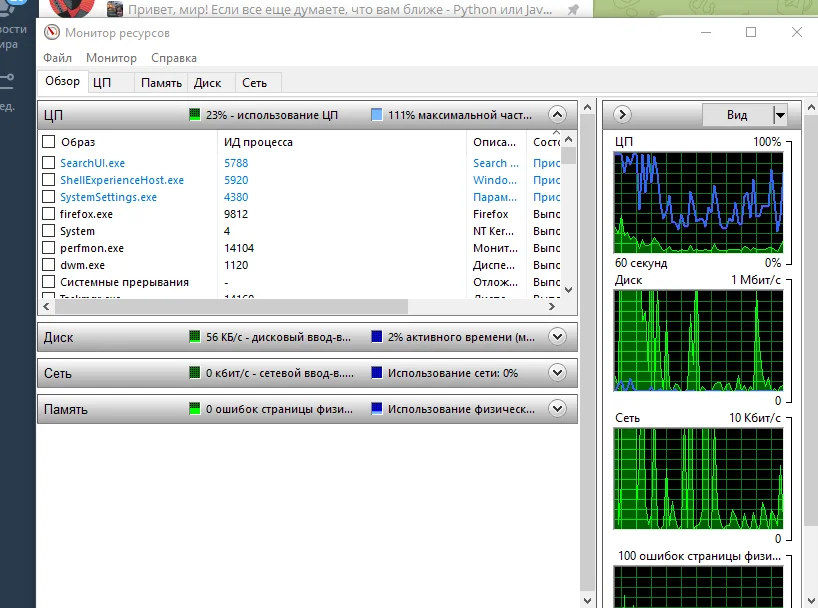Click the blue network utilization indicator square
This screenshot has width=818, height=608.
(x=376, y=373)
